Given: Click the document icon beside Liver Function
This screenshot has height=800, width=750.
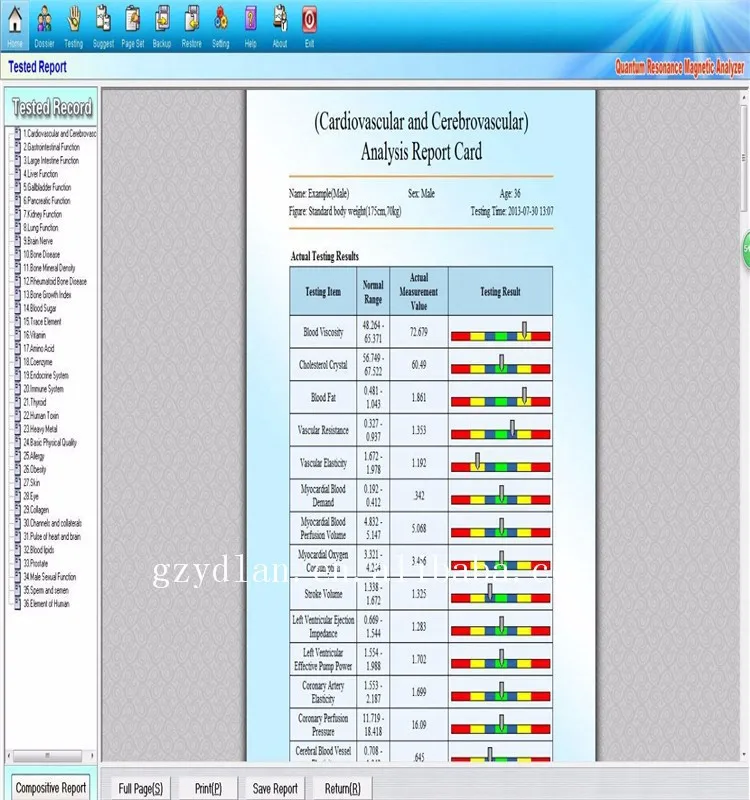Looking at the screenshot, I should pyautogui.click(x=17, y=173).
